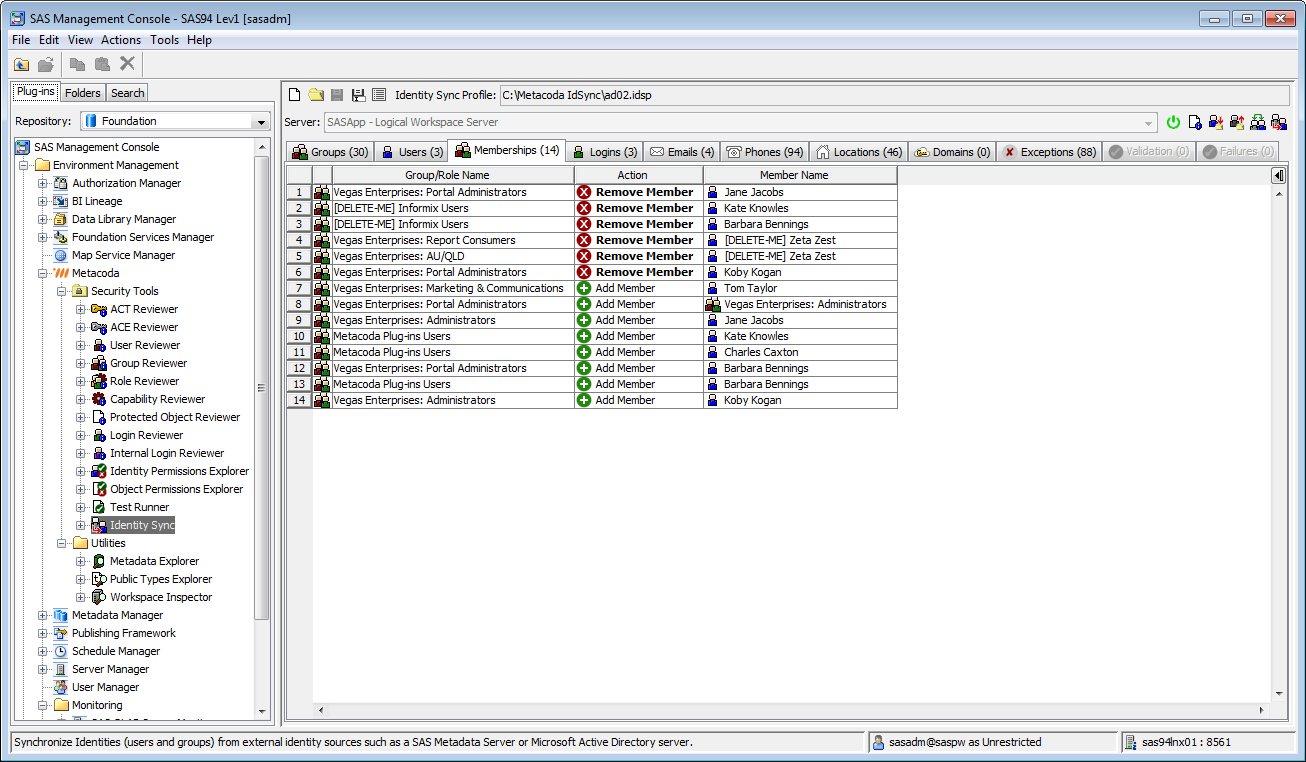Viewport: 1306px width, 762px height.
Task: Click the Paste toolbar icon
Action: pyautogui.click(x=102, y=64)
